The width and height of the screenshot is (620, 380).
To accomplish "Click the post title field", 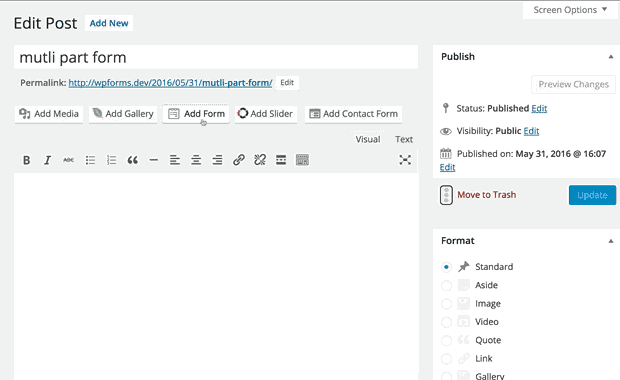I will point(216,57).
